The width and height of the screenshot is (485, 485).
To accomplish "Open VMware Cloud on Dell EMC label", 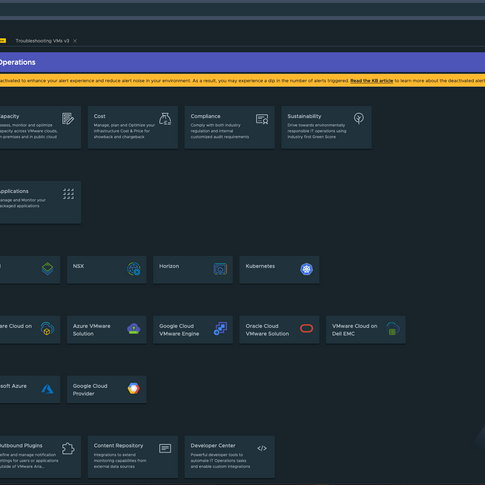I will tap(355, 330).
